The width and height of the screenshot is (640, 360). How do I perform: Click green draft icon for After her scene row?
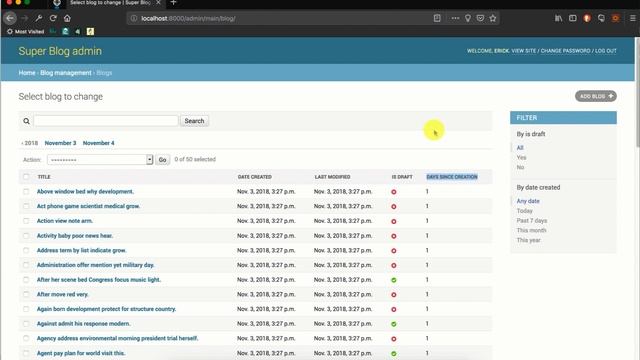(x=394, y=280)
